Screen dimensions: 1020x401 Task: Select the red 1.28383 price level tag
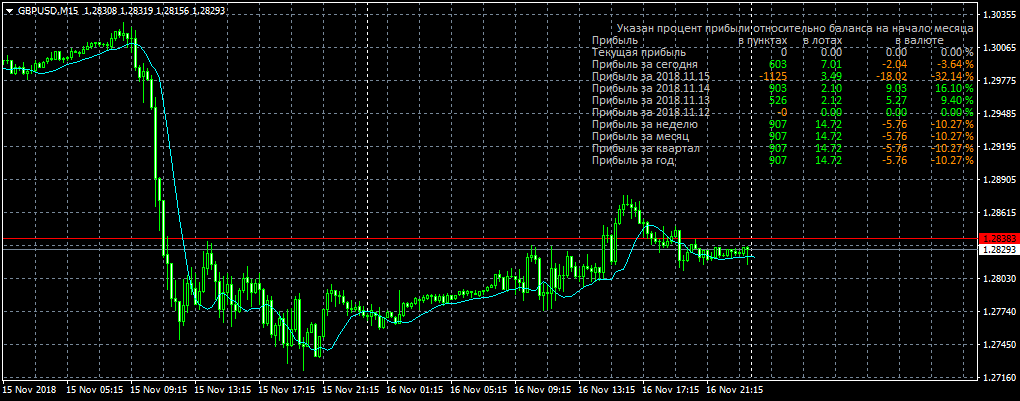[999, 239]
